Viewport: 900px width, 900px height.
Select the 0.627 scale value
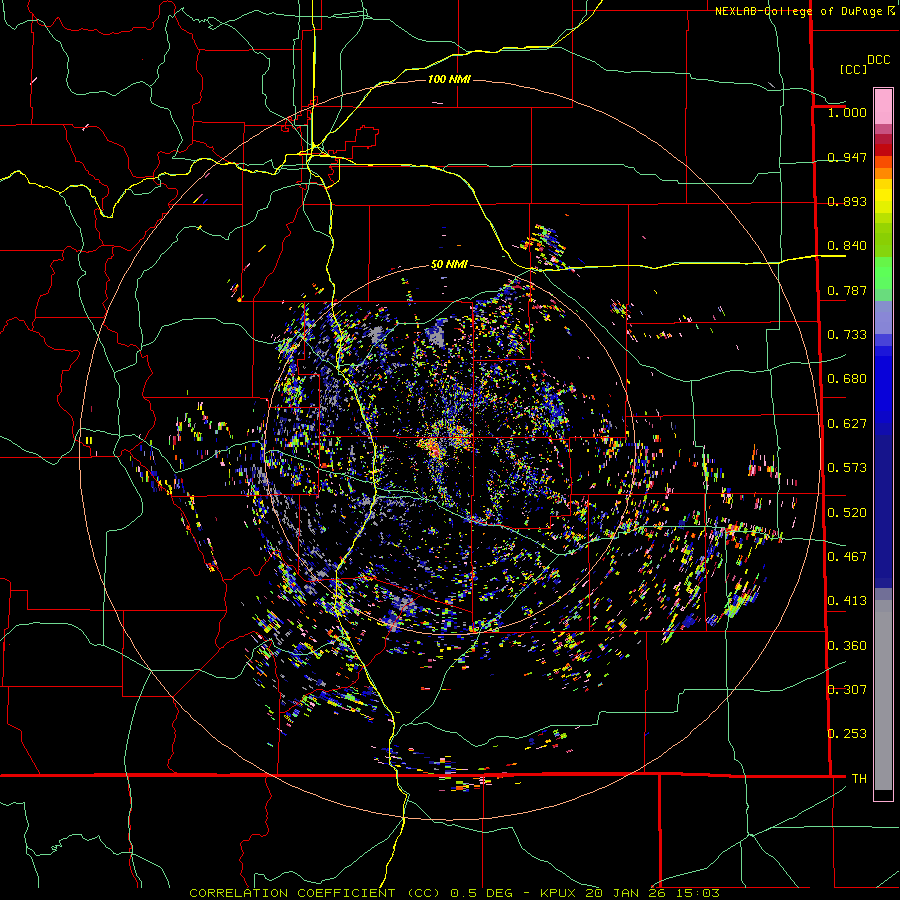847,424
